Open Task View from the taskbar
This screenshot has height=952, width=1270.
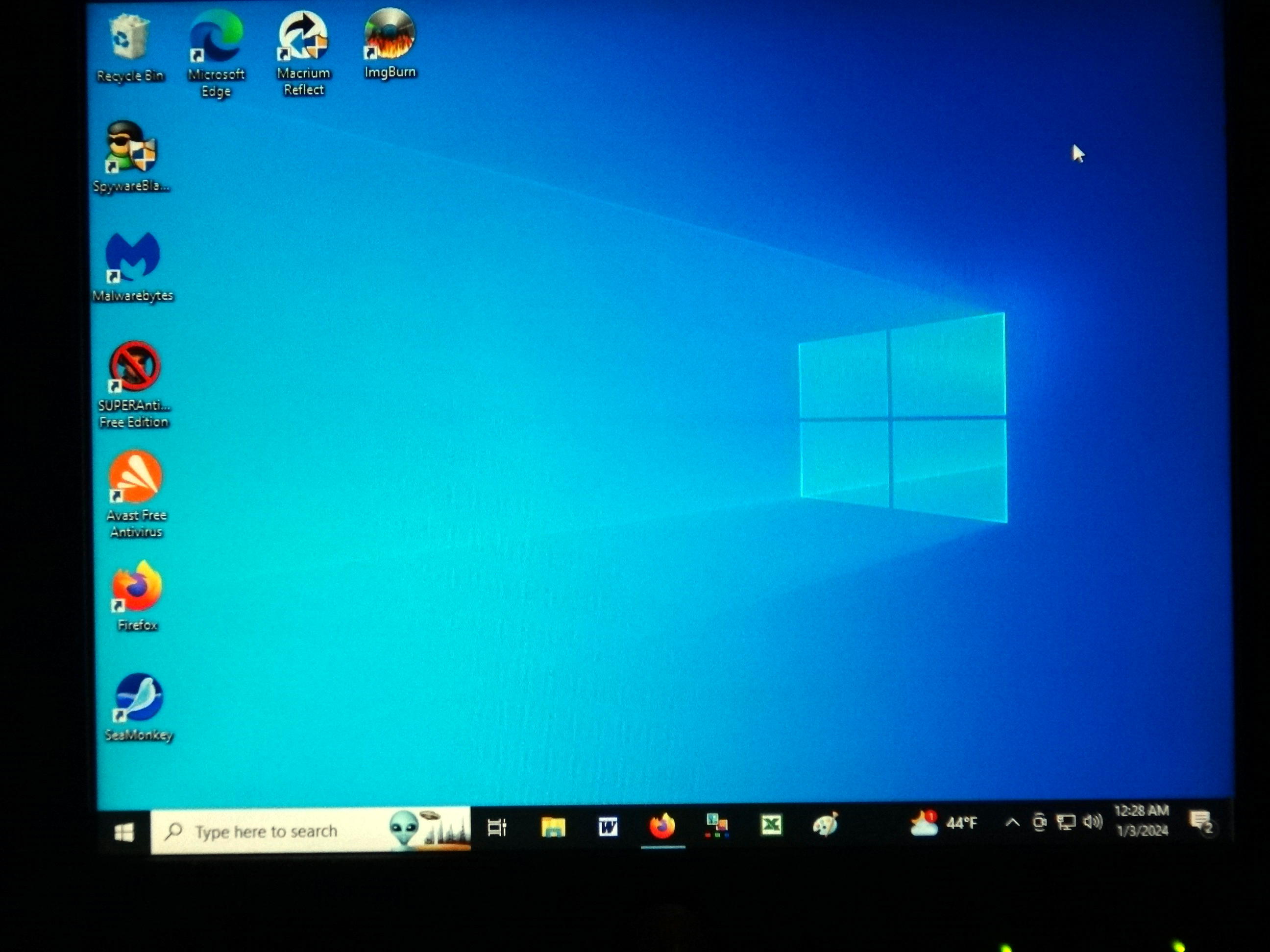497,827
